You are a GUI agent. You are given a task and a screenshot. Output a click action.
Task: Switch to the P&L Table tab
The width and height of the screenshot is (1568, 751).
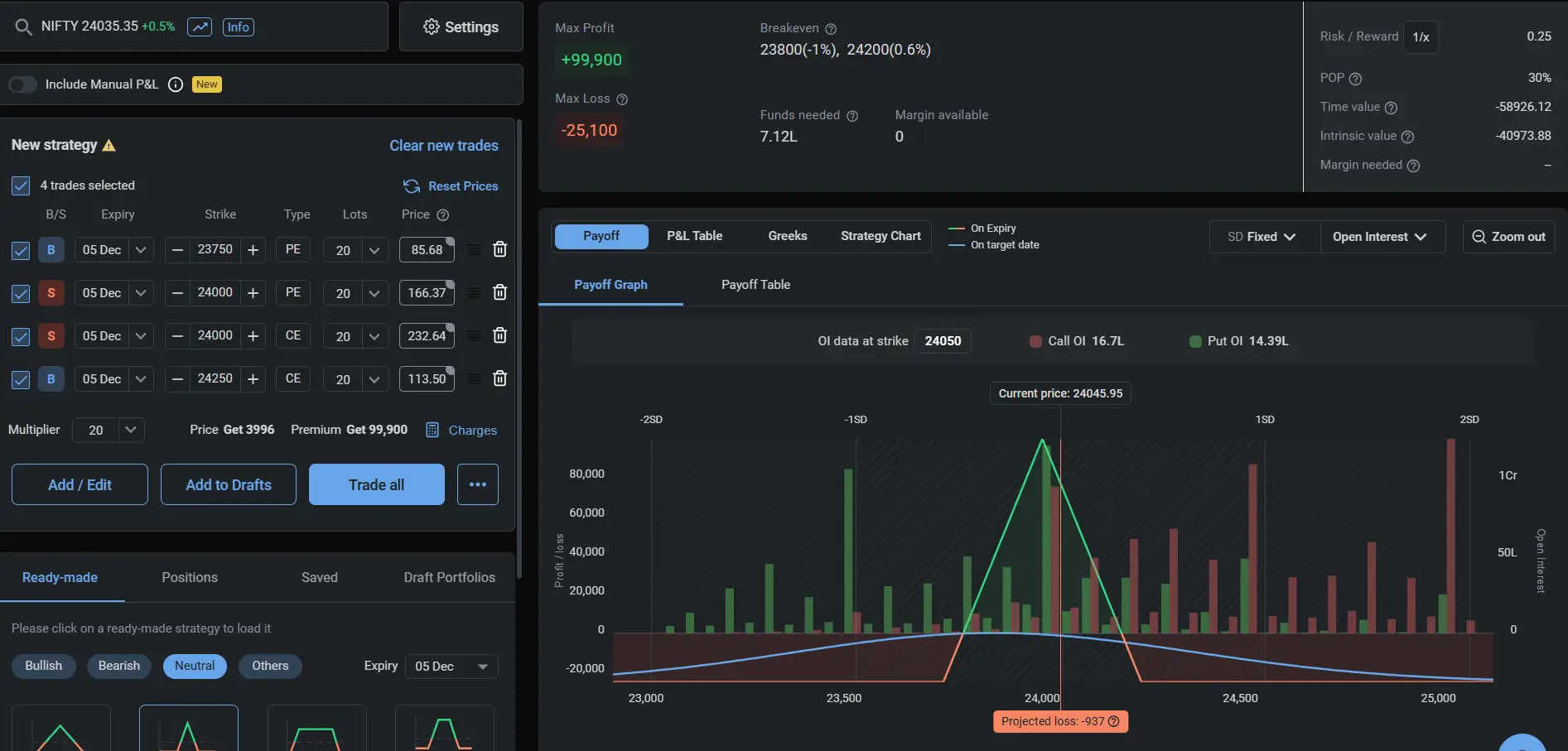(694, 236)
